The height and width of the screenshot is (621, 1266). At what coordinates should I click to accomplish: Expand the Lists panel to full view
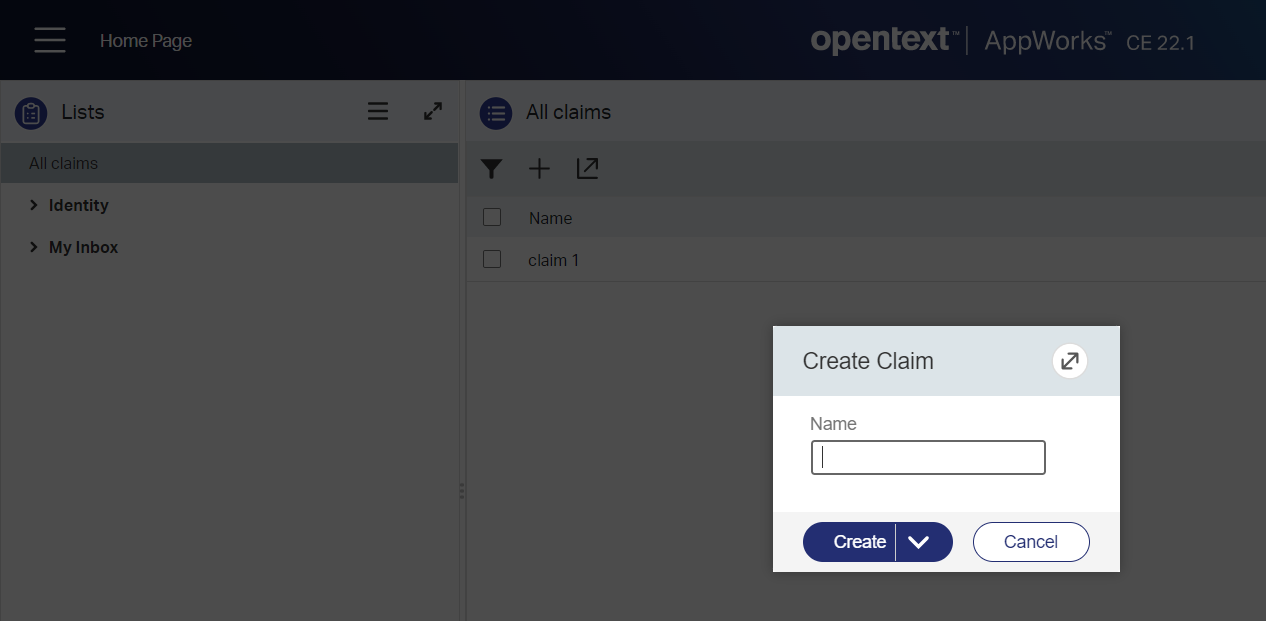coord(433,112)
